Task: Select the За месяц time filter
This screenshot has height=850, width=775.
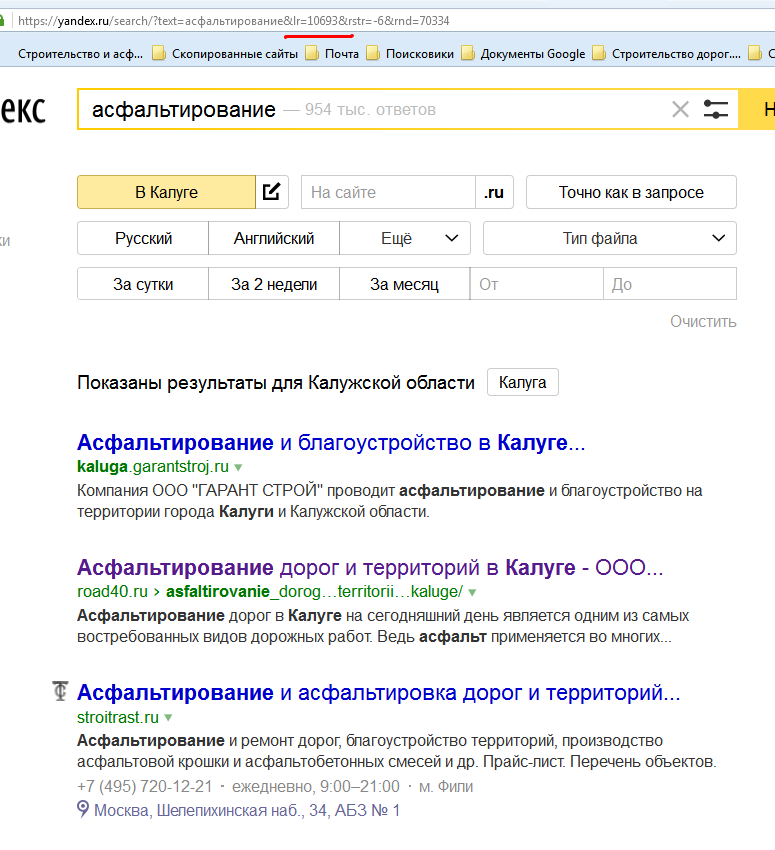Action: (404, 284)
